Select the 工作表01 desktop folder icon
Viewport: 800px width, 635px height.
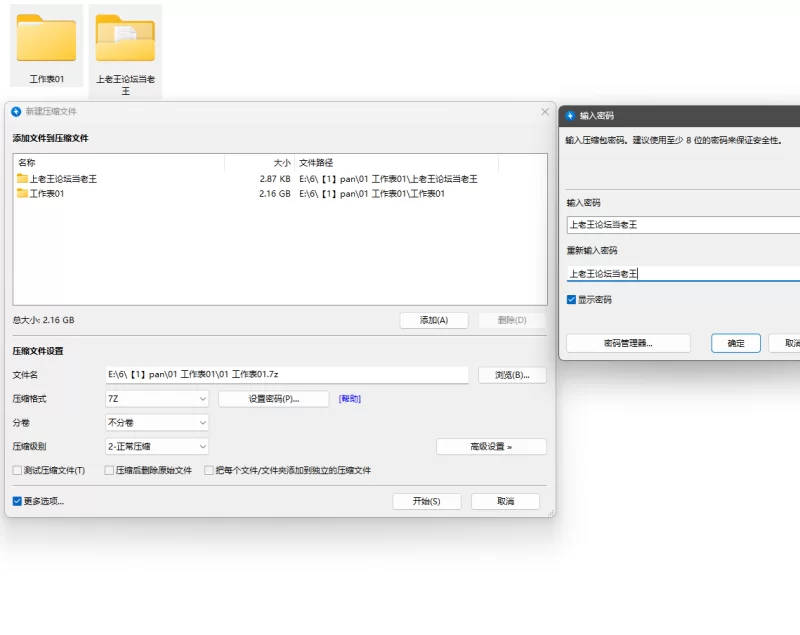pyautogui.click(x=46, y=39)
